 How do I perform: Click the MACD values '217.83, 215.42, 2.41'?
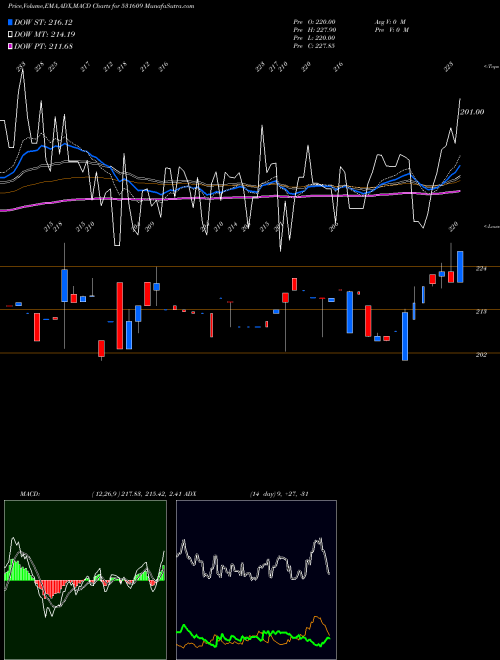[151, 494]
